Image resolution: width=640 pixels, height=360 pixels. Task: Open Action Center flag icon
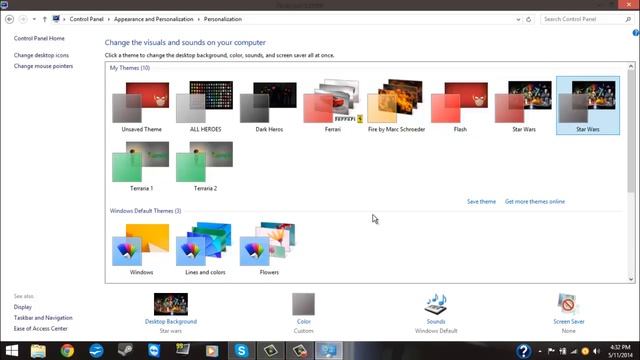[551, 351]
